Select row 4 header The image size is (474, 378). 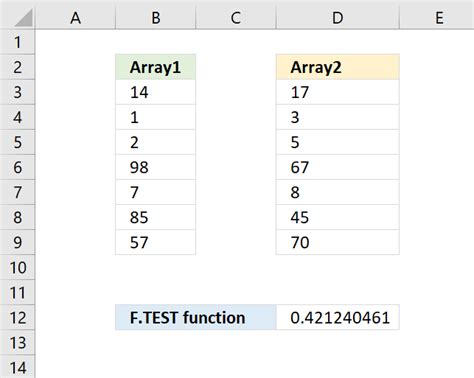click(17, 117)
